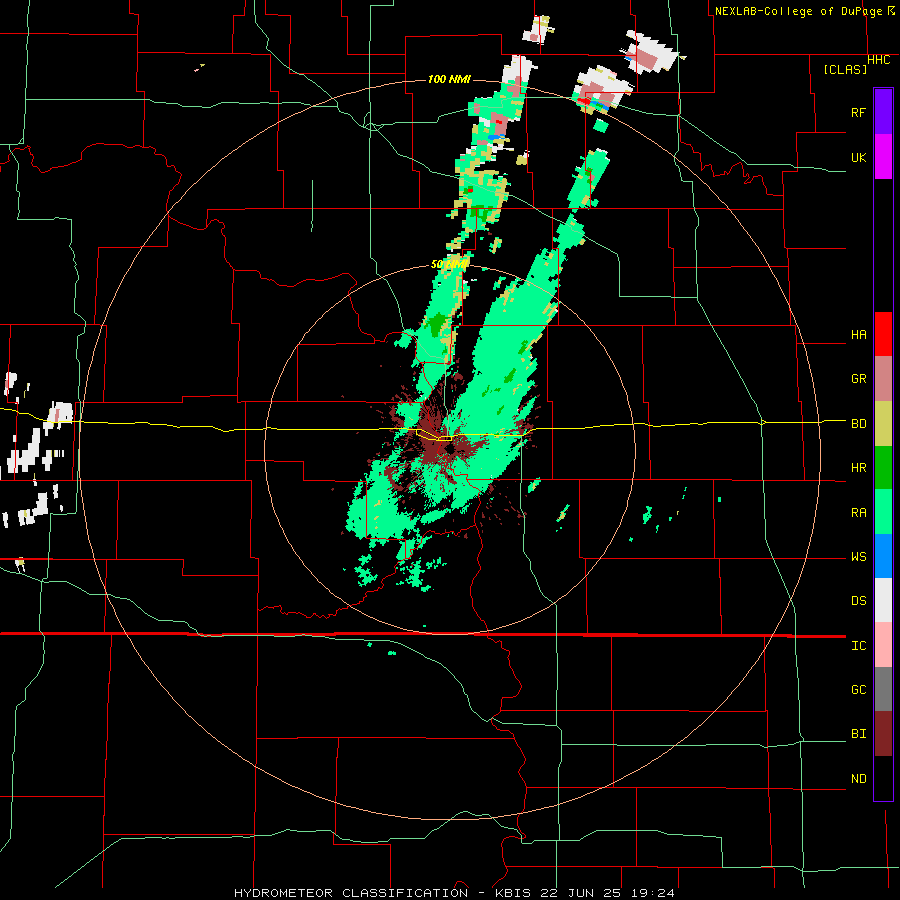
Task: Click the UK legend label
Action: click(858, 157)
